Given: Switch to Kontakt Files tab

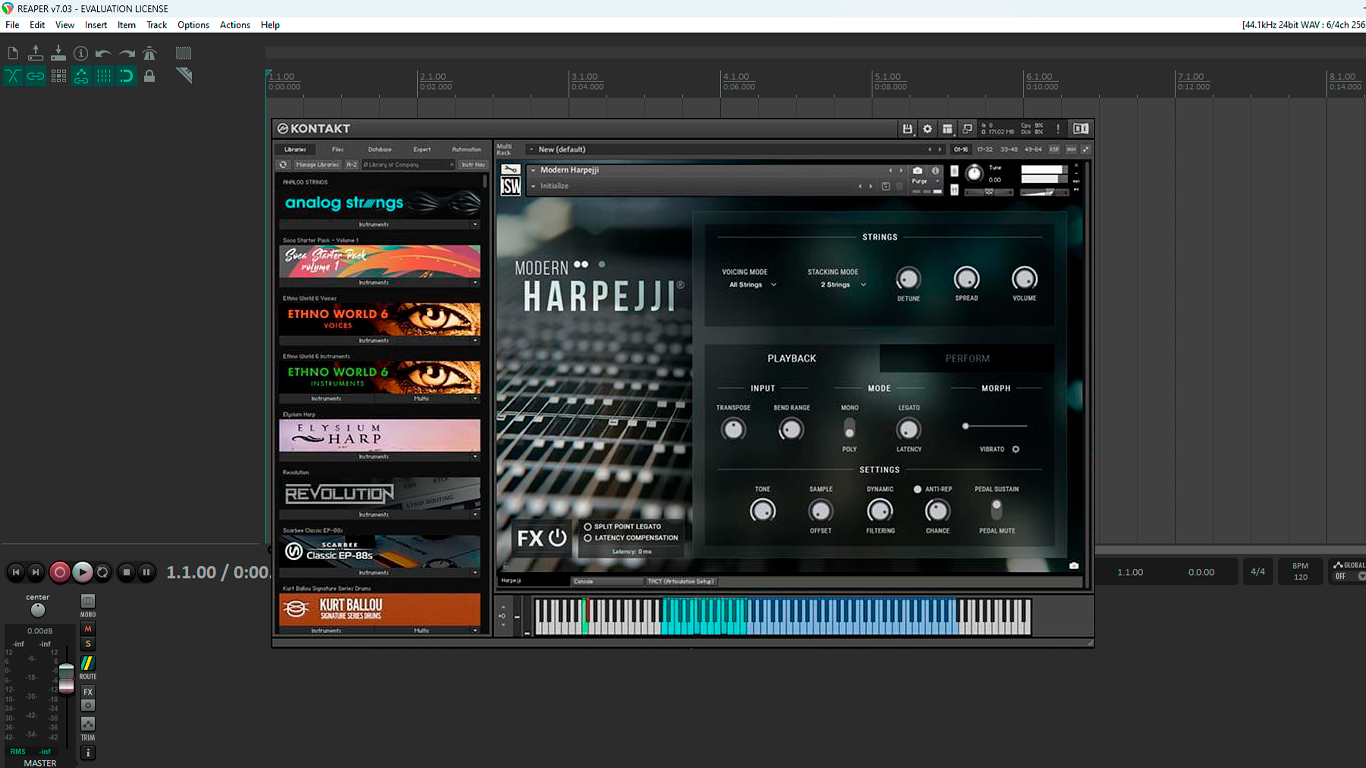Looking at the screenshot, I should point(337,150).
